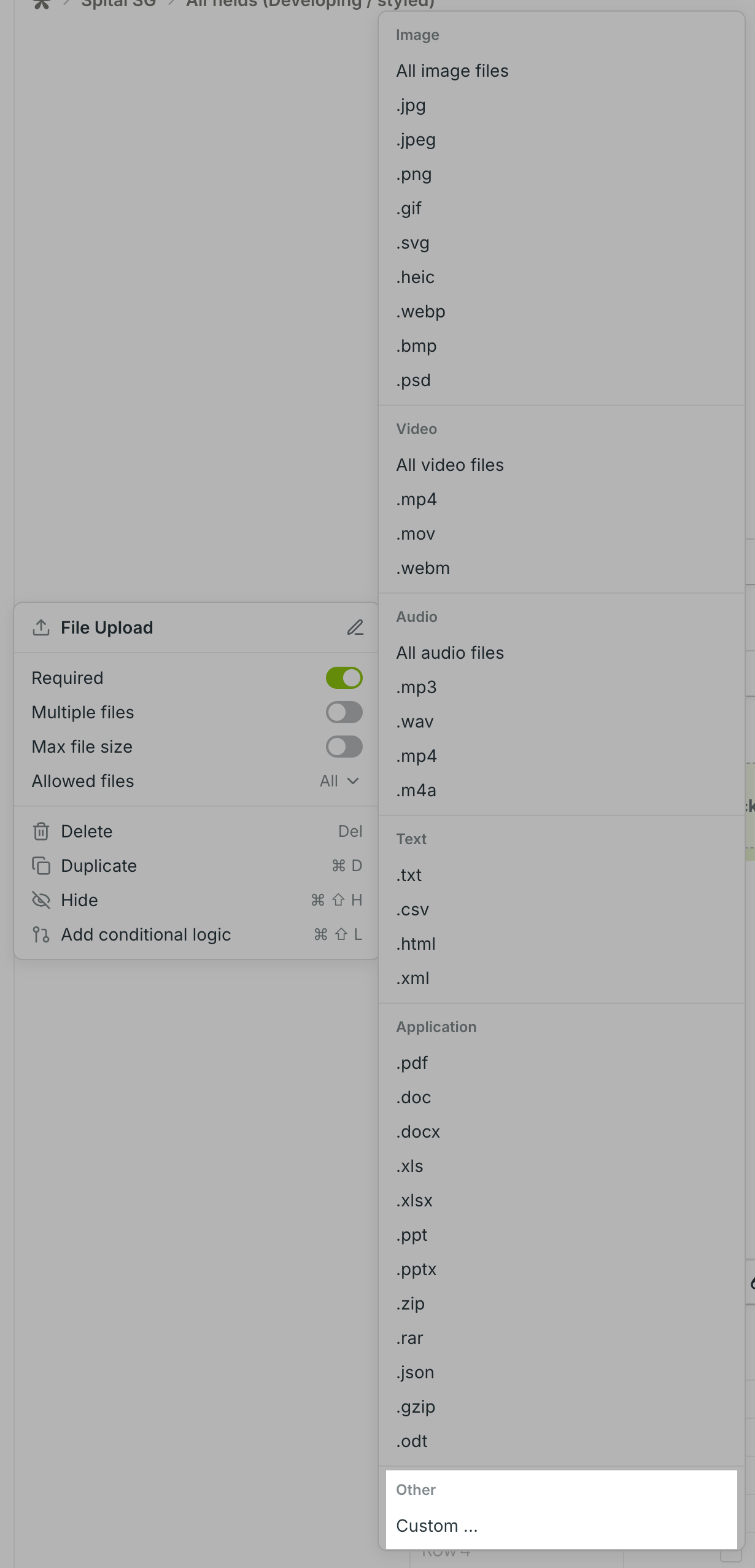Image resolution: width=755 pixels, height=1568 pixels.
Task: Select the .xlsx file type
Action: click(x=561, y=1200)
